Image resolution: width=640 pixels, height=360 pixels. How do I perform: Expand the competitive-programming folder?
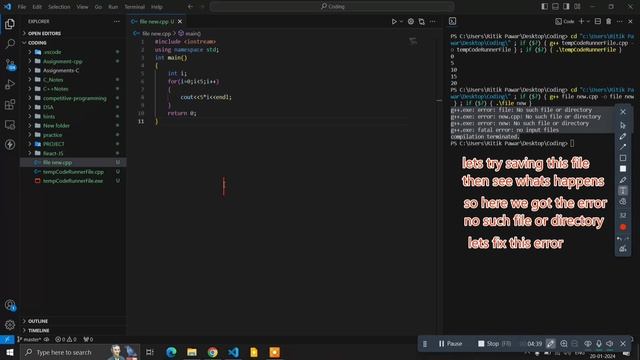pos(74,98)
